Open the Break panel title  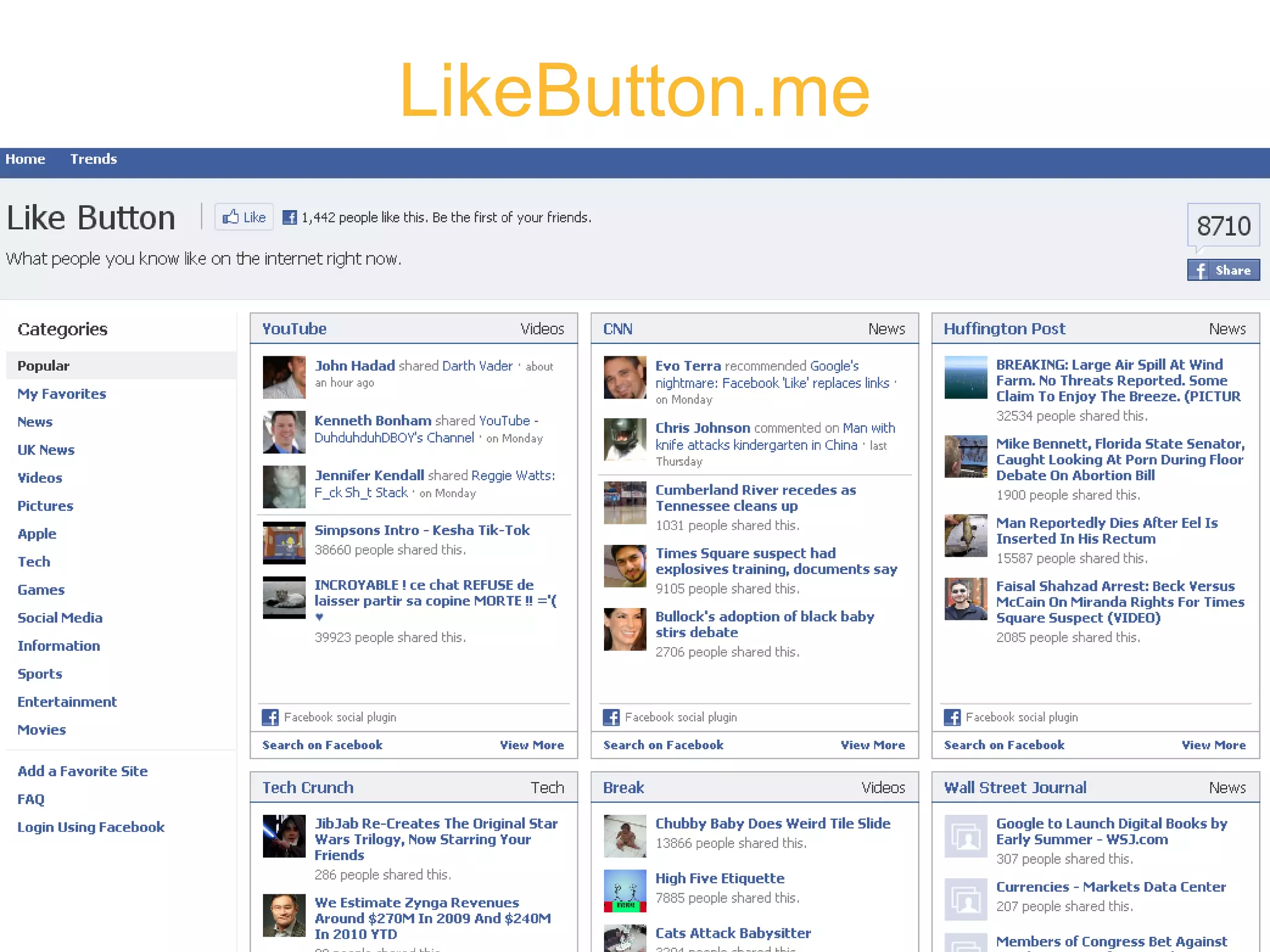coord(624,788)
